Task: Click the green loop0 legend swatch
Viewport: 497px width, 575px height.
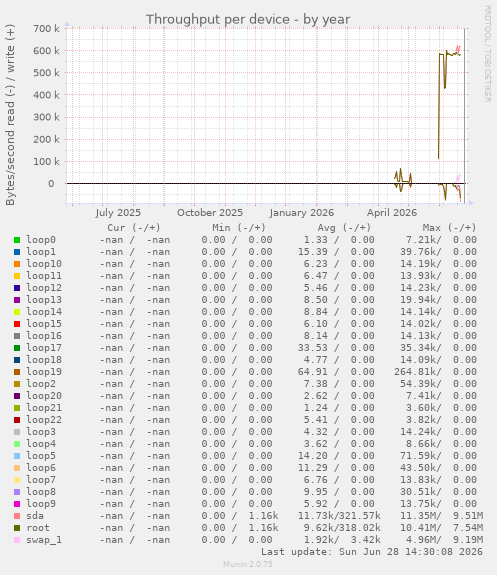Action: tap(17, 240)
